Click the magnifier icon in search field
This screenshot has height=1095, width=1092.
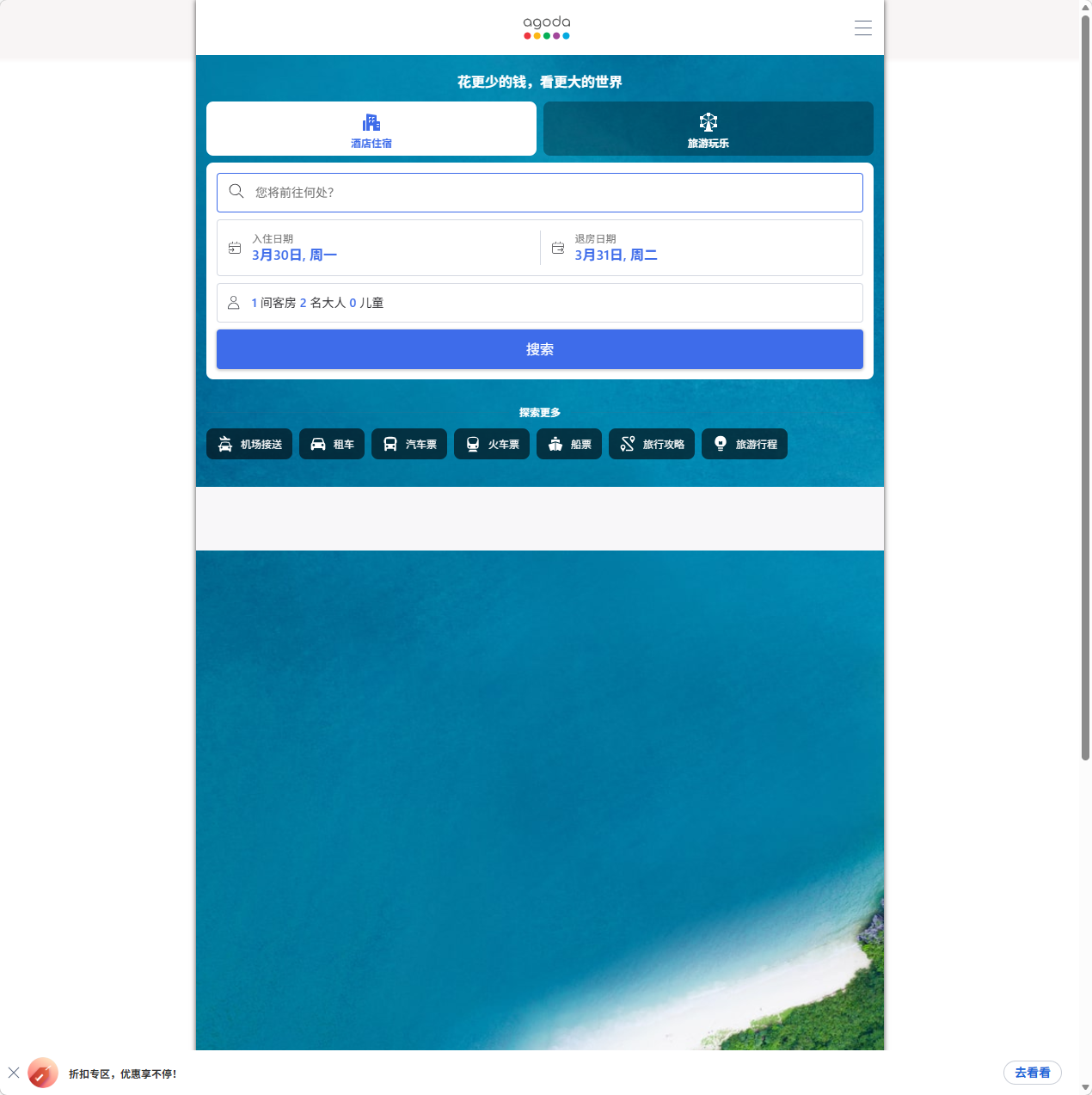point(236,192)
